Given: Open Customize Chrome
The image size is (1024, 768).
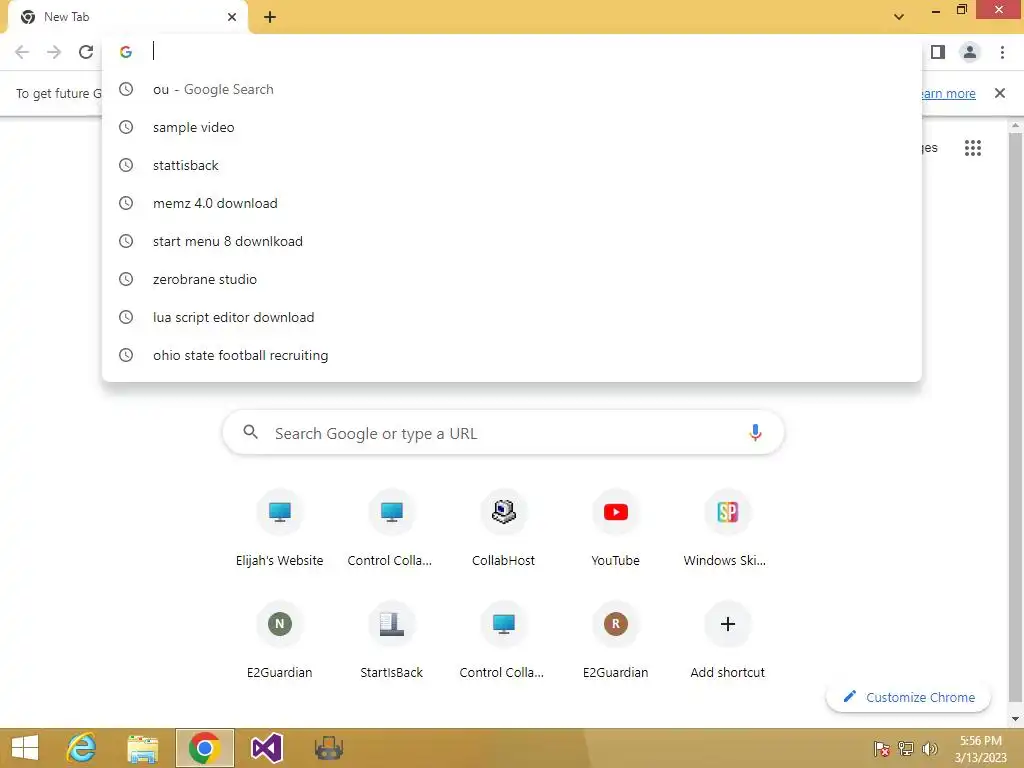Looking at the screenshot, I should (908, 697).
